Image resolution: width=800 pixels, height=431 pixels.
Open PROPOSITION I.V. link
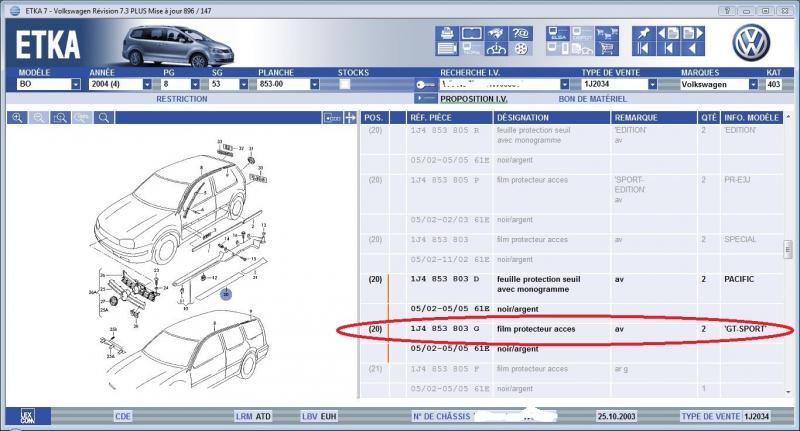click(474, 99)
